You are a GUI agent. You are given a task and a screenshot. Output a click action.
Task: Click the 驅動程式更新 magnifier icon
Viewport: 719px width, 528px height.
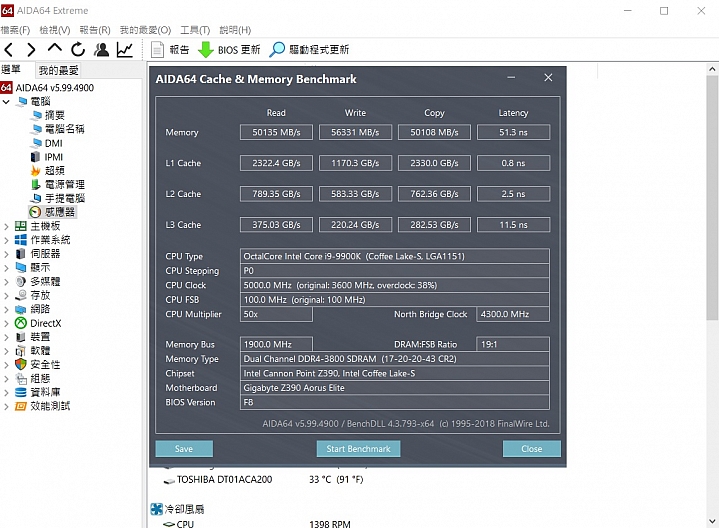tap(277, 50)
